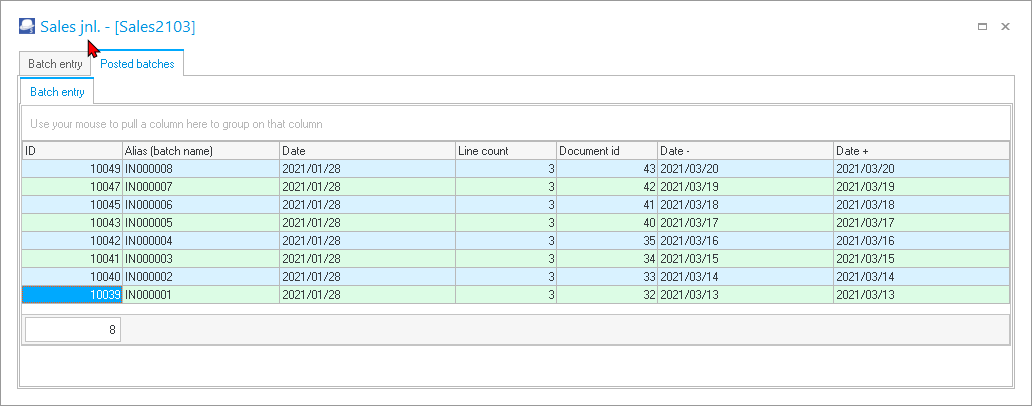Screen dimensions: 1032x406
Task: Switch to the Batch entry top tab
Action: click(55, 64)
